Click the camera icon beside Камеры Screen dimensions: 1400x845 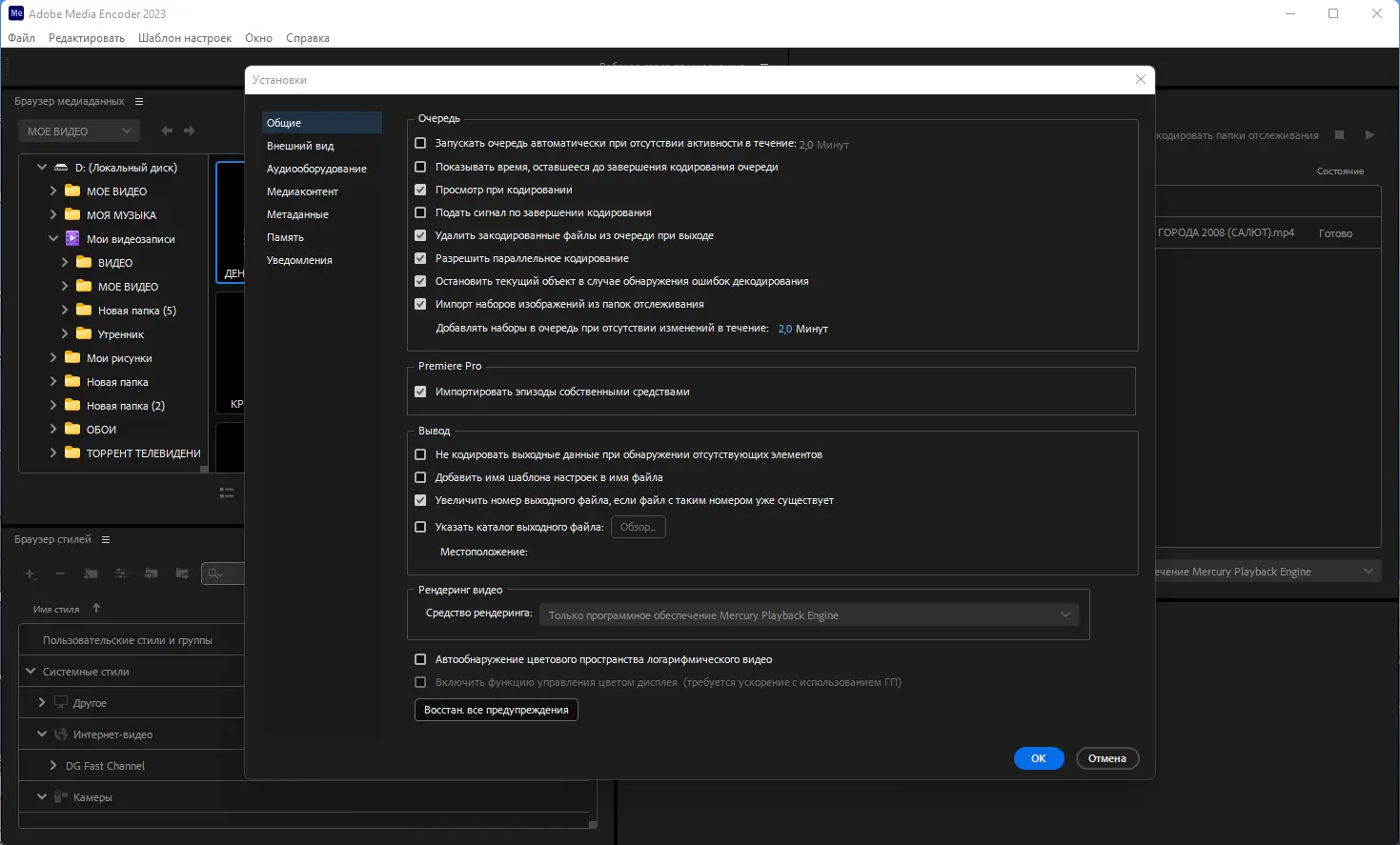coord(61,796)
